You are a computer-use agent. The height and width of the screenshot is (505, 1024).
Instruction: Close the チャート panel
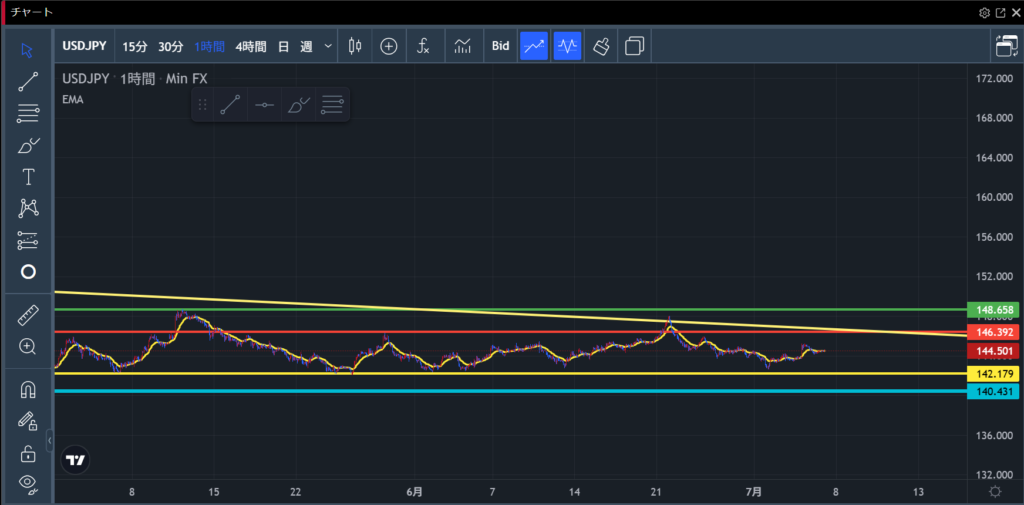click(1015, 12)
